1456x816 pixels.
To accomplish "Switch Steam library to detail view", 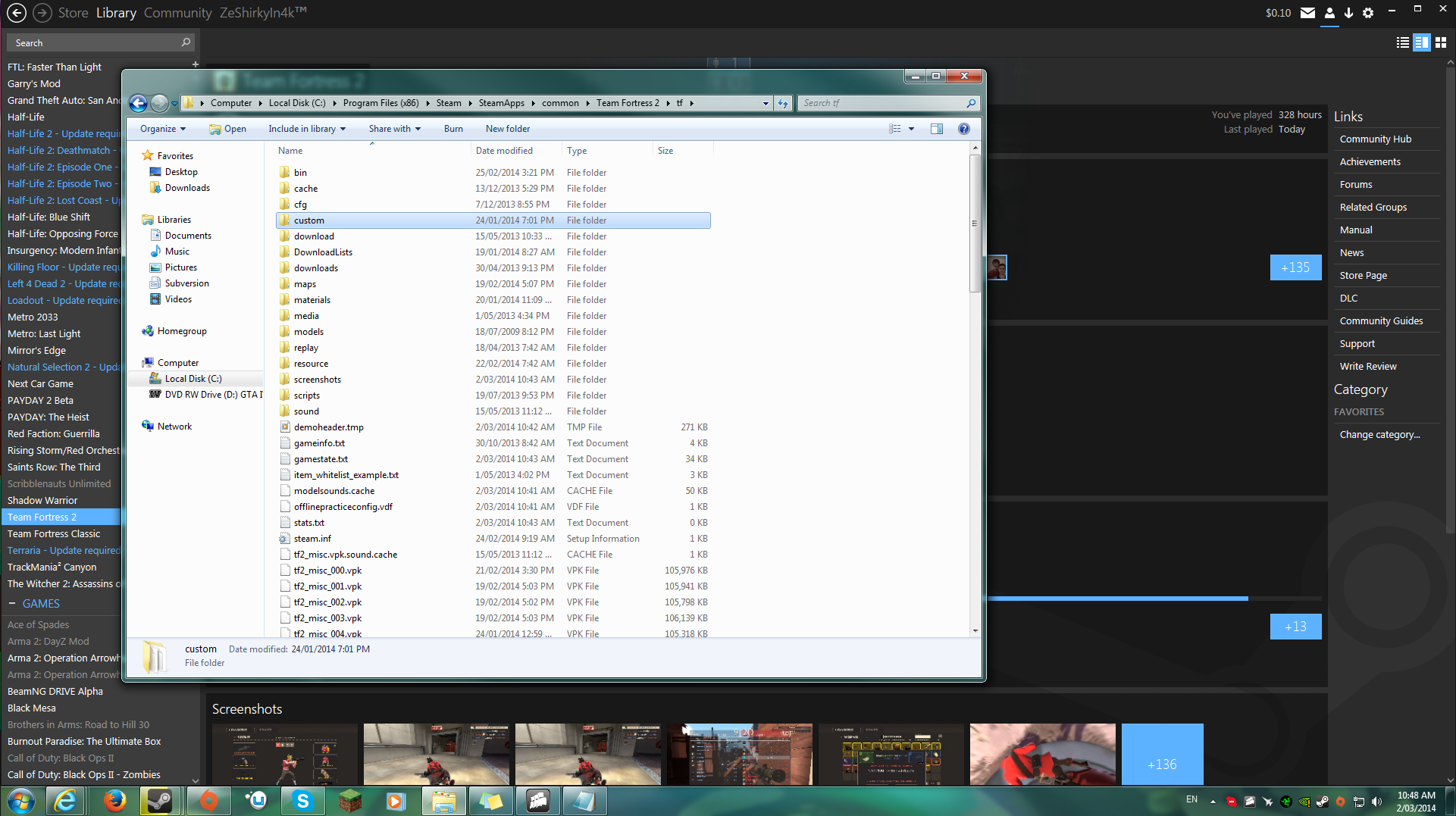I will 1422,42.
